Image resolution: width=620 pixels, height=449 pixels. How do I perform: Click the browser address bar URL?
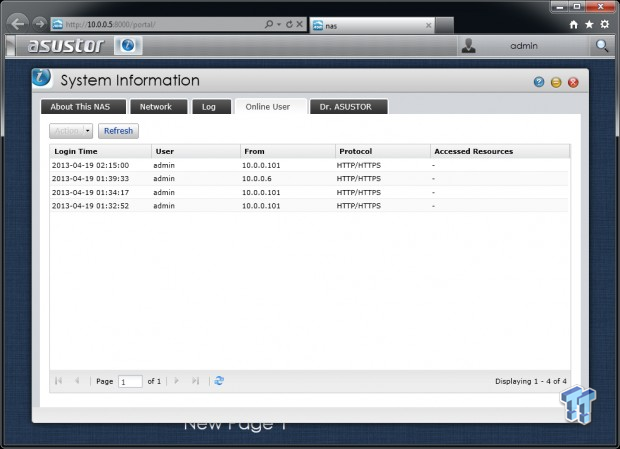[x=110, y=25]
